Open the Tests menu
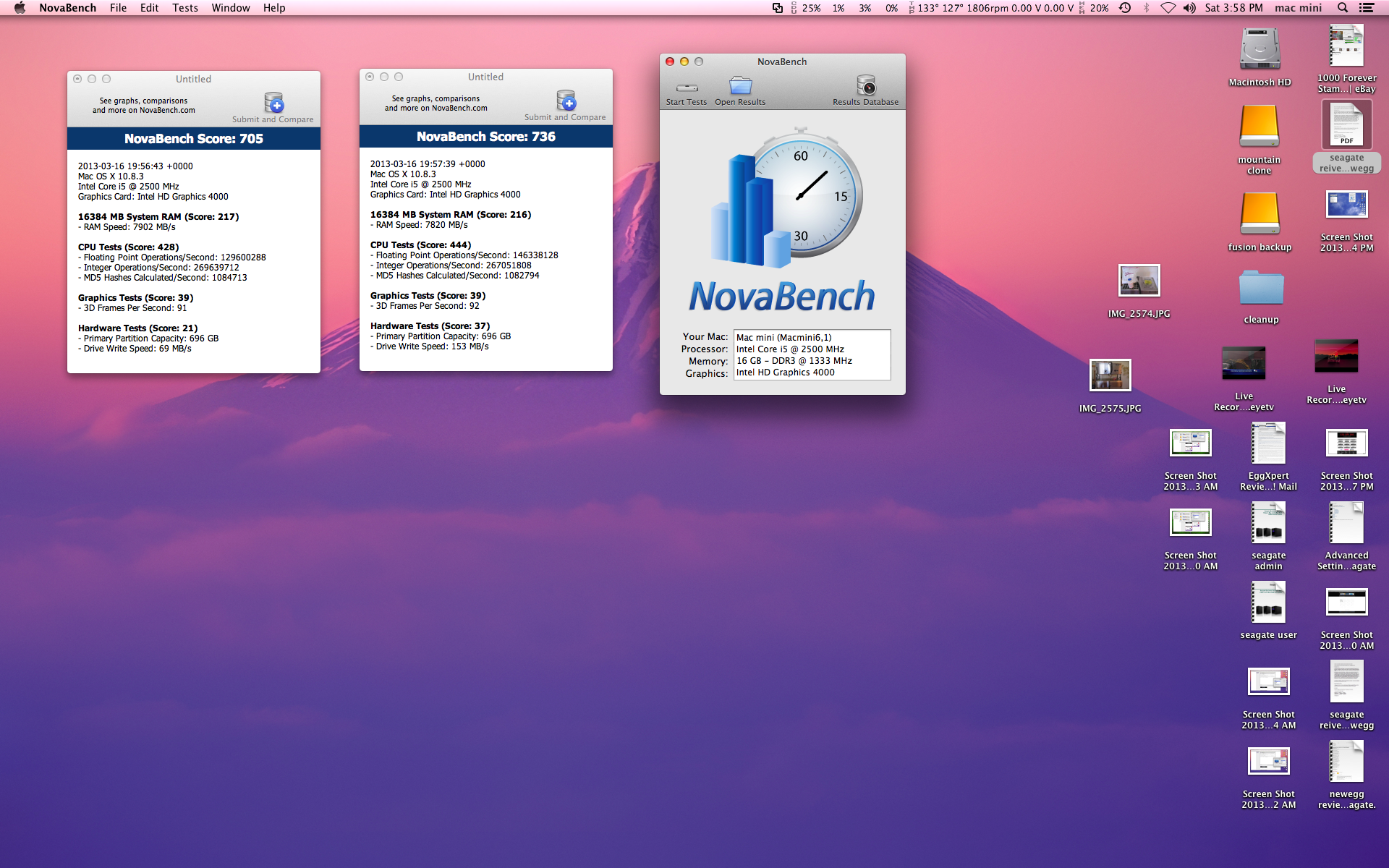This screenshot has height=868, width=1389. [185, 8]
